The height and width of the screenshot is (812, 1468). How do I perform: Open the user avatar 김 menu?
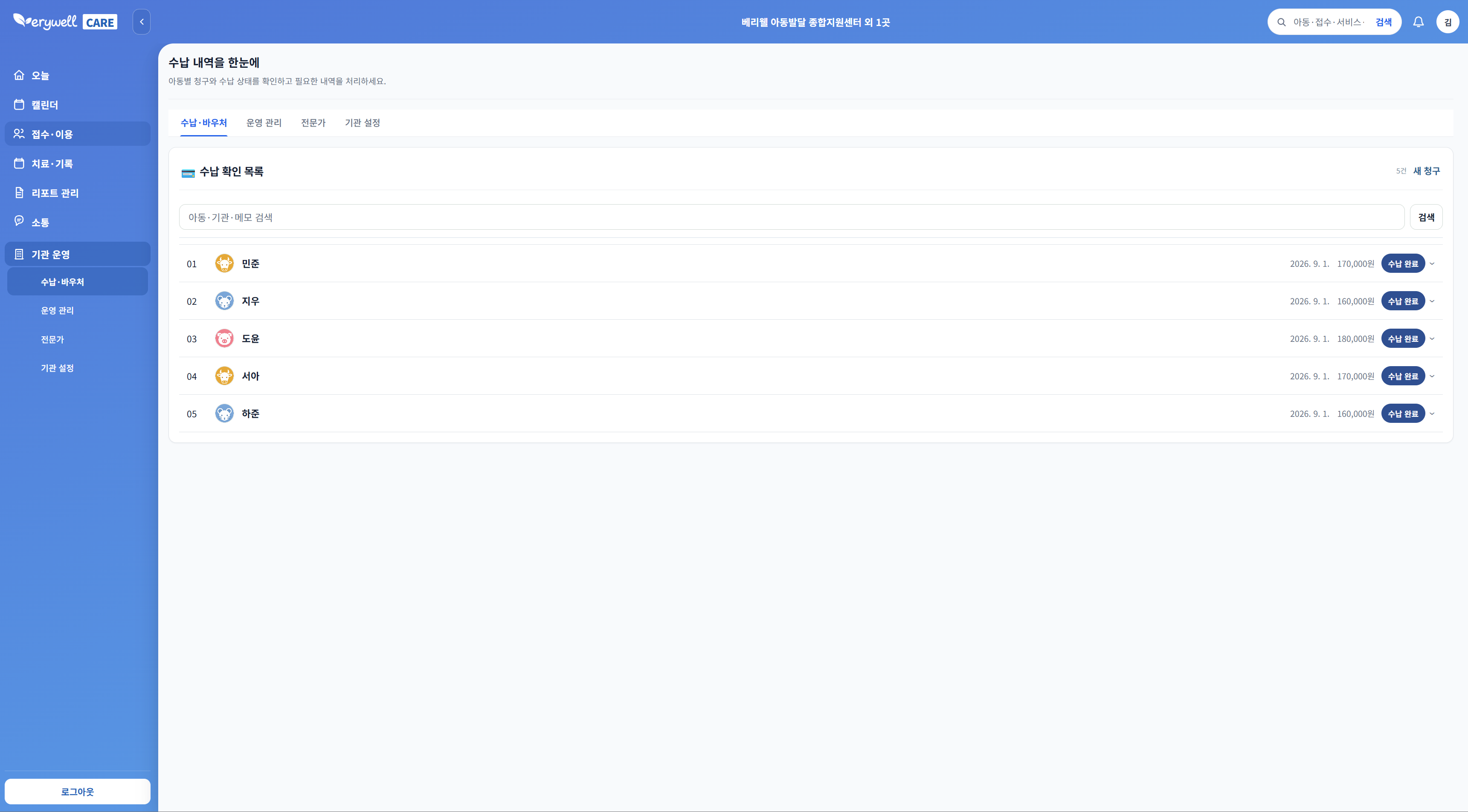(1448, 22)
